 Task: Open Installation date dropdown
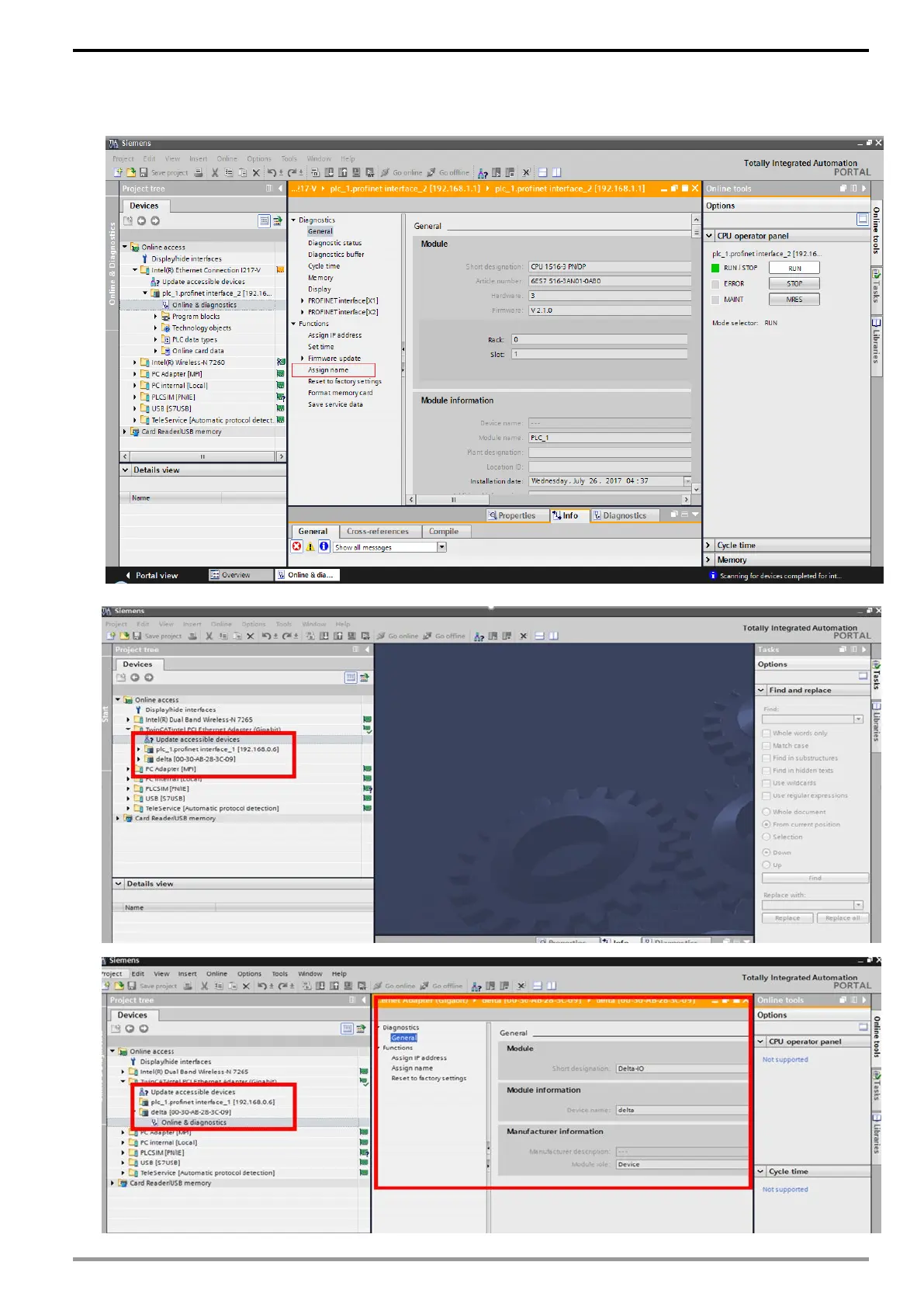687,481
